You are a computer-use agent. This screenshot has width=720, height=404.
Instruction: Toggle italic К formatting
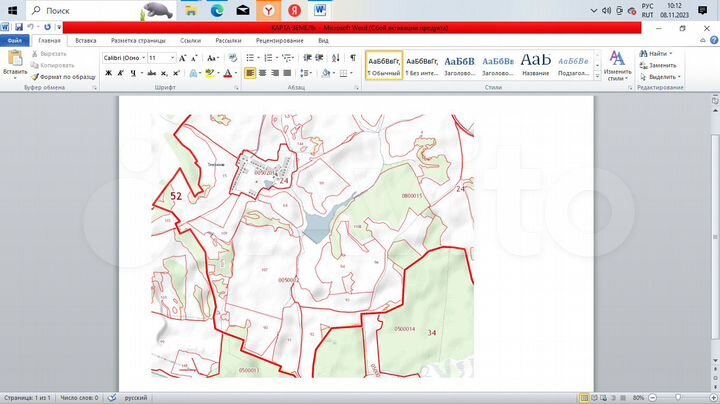(x=120, y=73)
